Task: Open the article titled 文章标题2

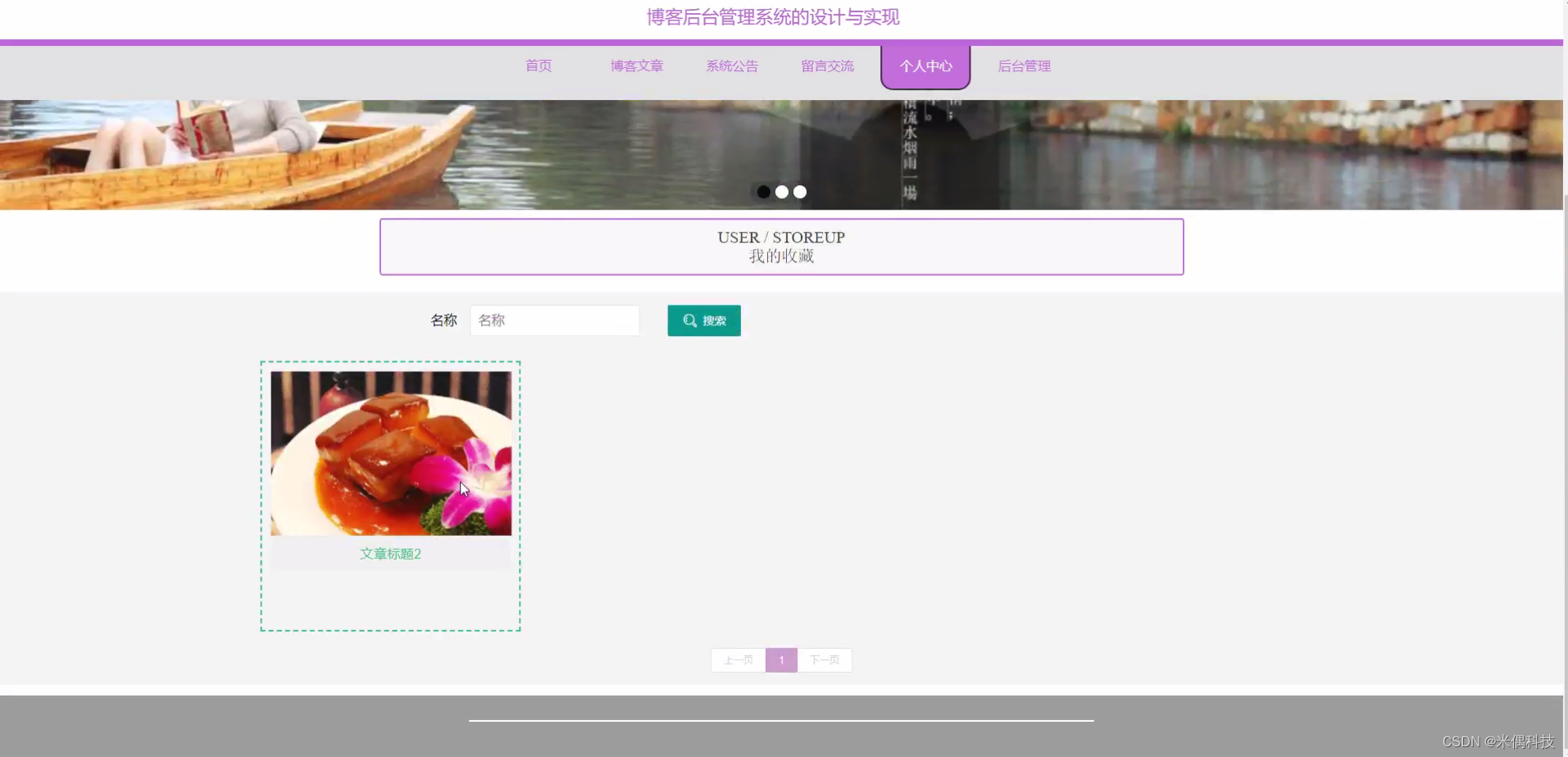Action: click(390, 553)
